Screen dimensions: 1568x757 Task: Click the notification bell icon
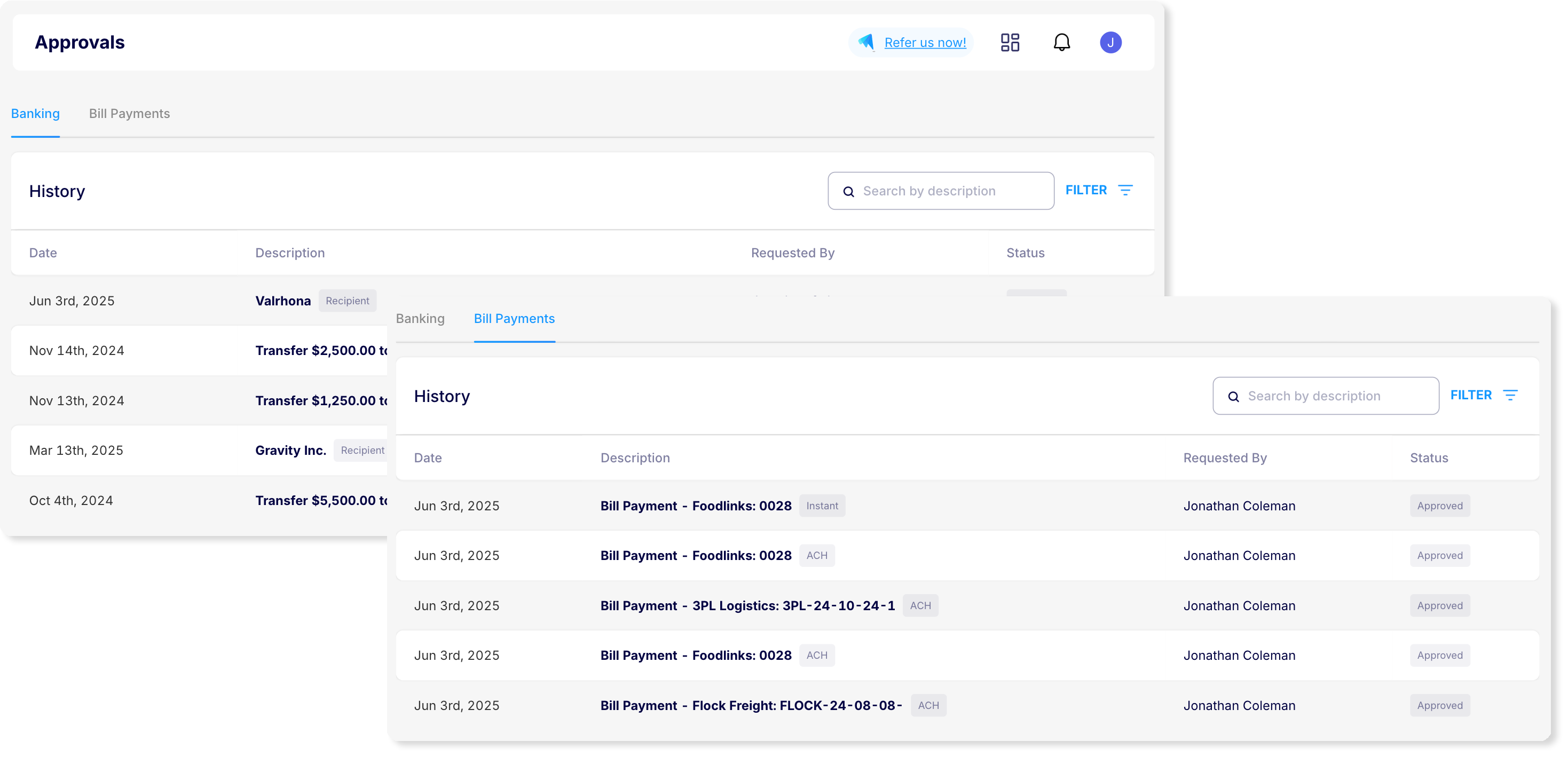click(x=1061, y=43)
